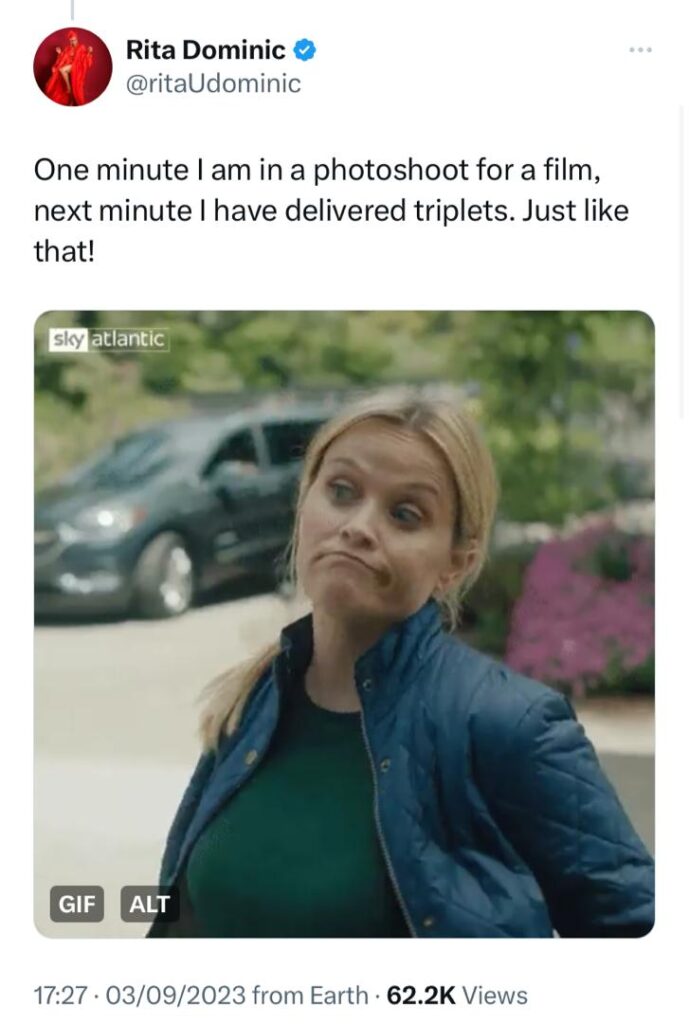The height and width of the screenshot is (1024, 689).
Task: Select the 'from Earth' location text
Action: click(x=310, y=995)
